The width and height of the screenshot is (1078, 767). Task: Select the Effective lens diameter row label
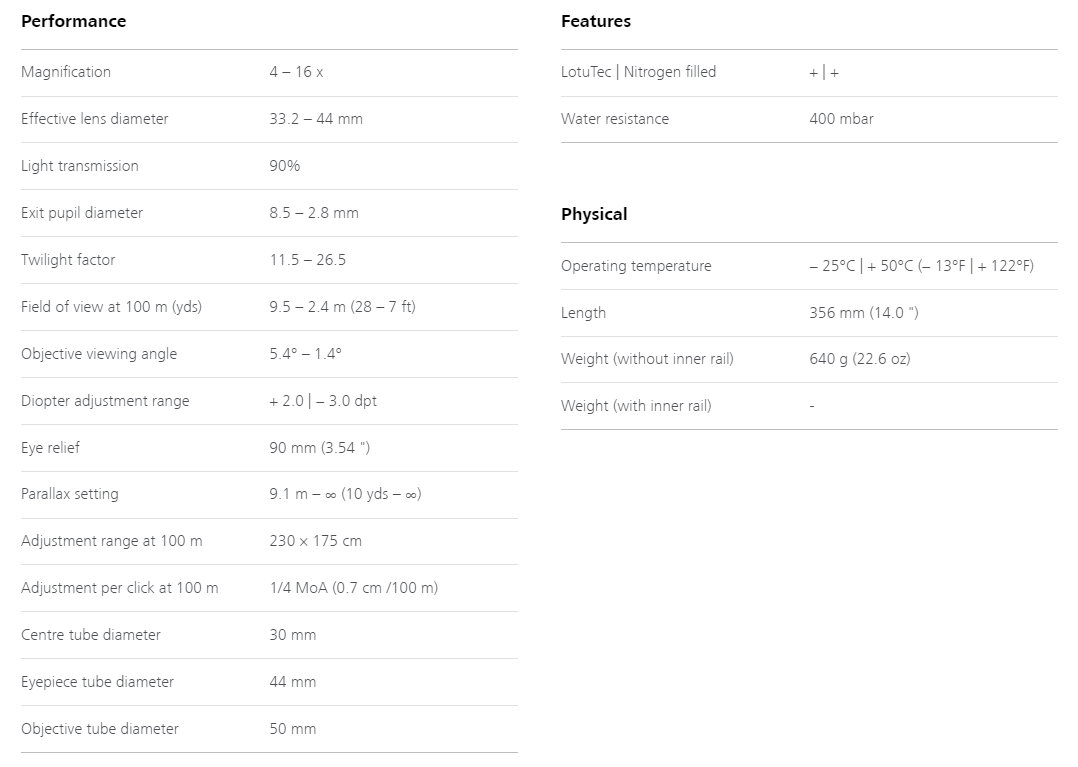(95, 119)
